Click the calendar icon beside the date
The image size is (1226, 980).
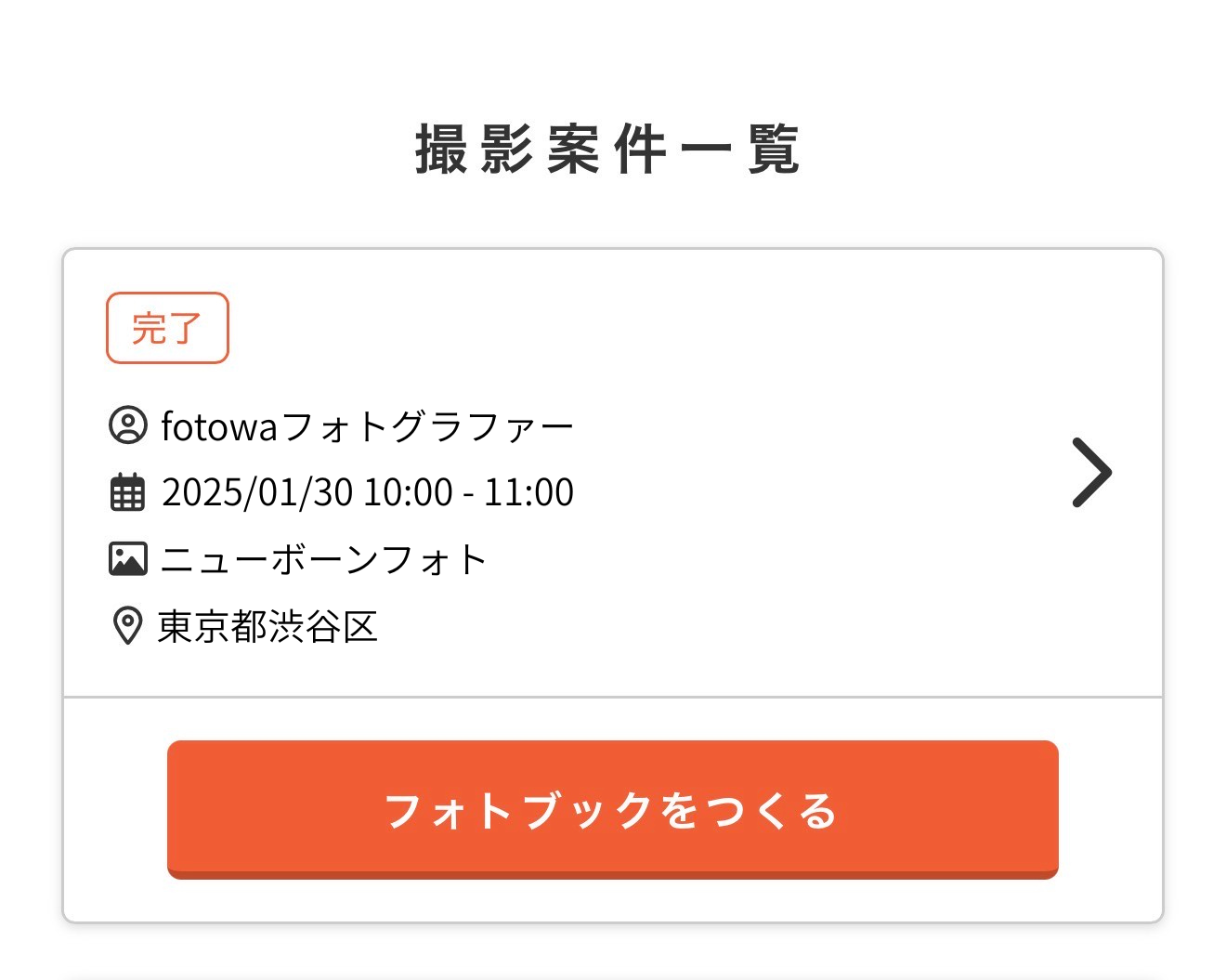click(128, 492)
